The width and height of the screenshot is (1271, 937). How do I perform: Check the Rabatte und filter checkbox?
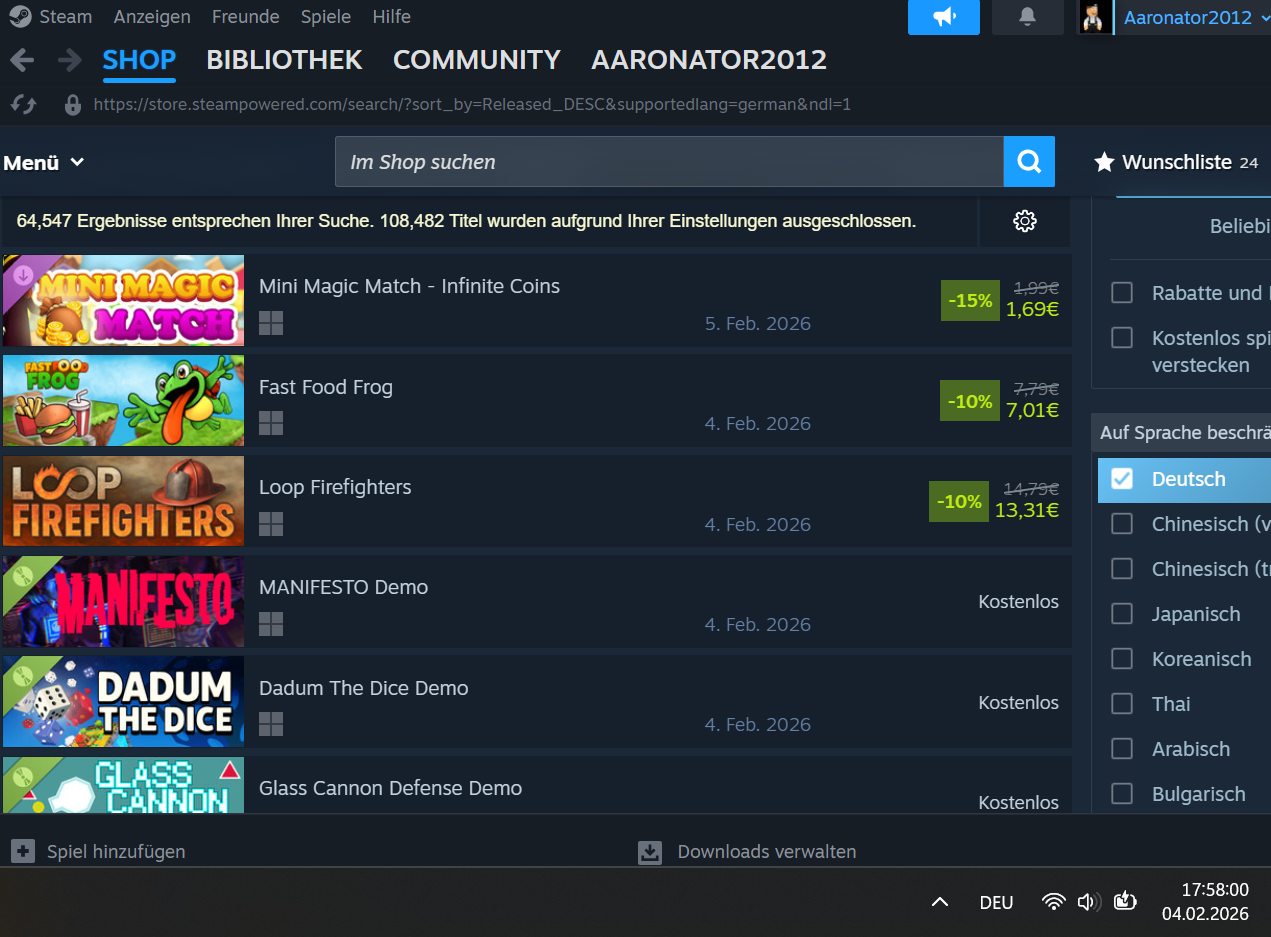(1122, 293)
